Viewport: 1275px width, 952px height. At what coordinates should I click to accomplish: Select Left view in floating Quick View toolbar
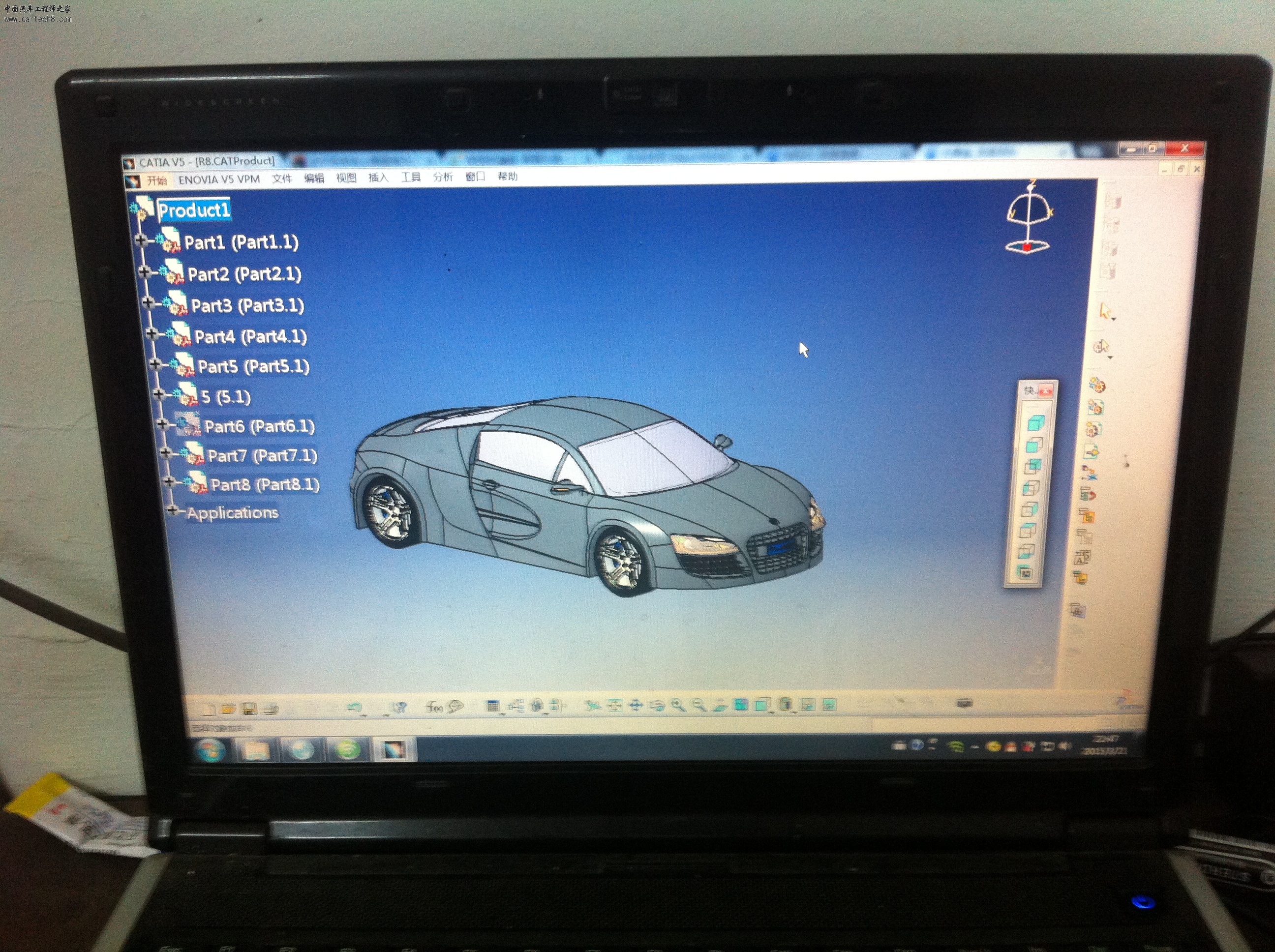[x=1031, y=489]
